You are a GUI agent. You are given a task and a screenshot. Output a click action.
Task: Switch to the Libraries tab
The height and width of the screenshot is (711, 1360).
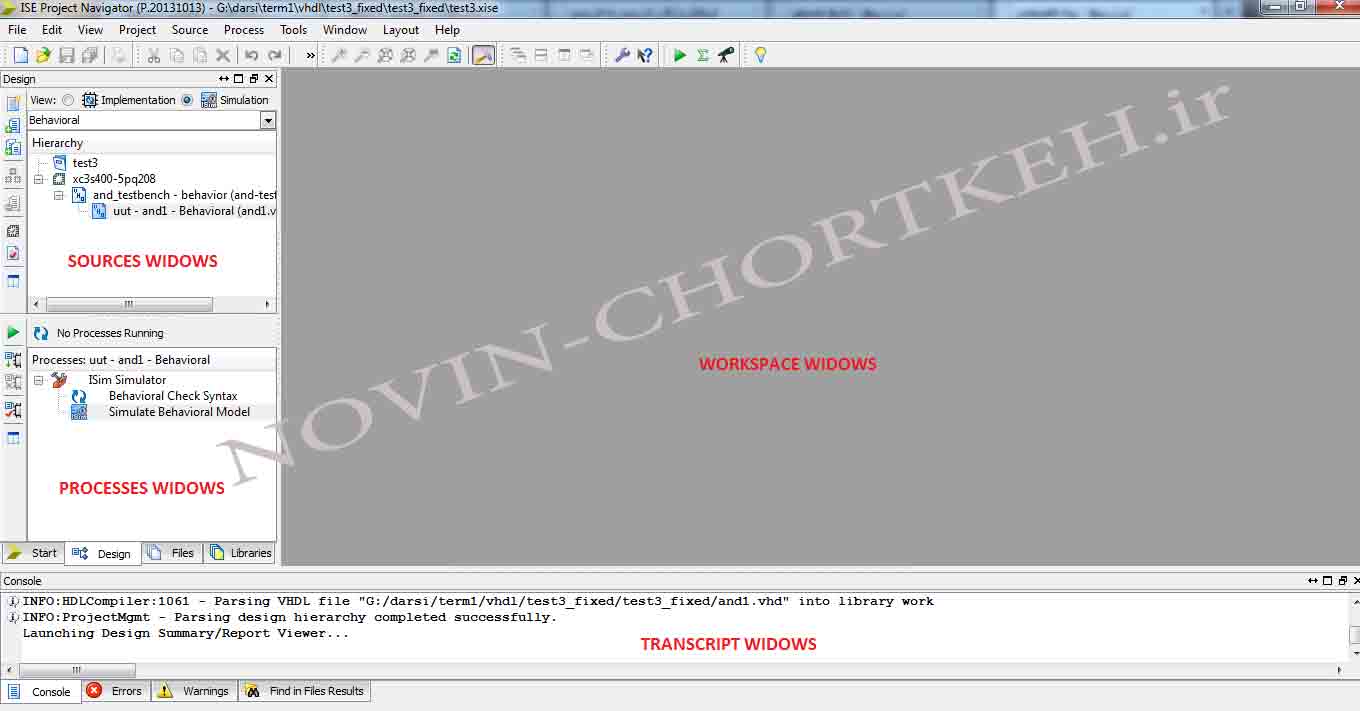(240, 553)
